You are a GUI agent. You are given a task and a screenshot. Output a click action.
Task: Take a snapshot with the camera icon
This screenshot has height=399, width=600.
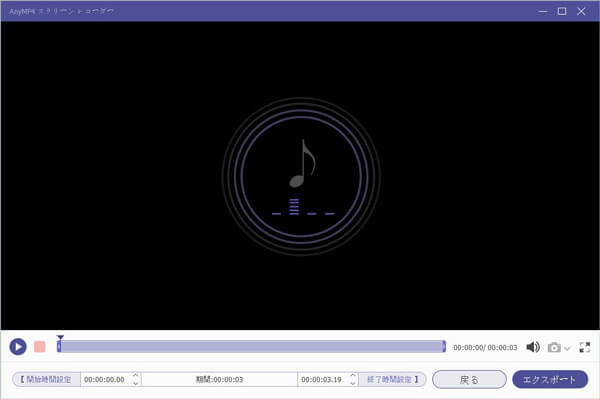coord(554,347)
